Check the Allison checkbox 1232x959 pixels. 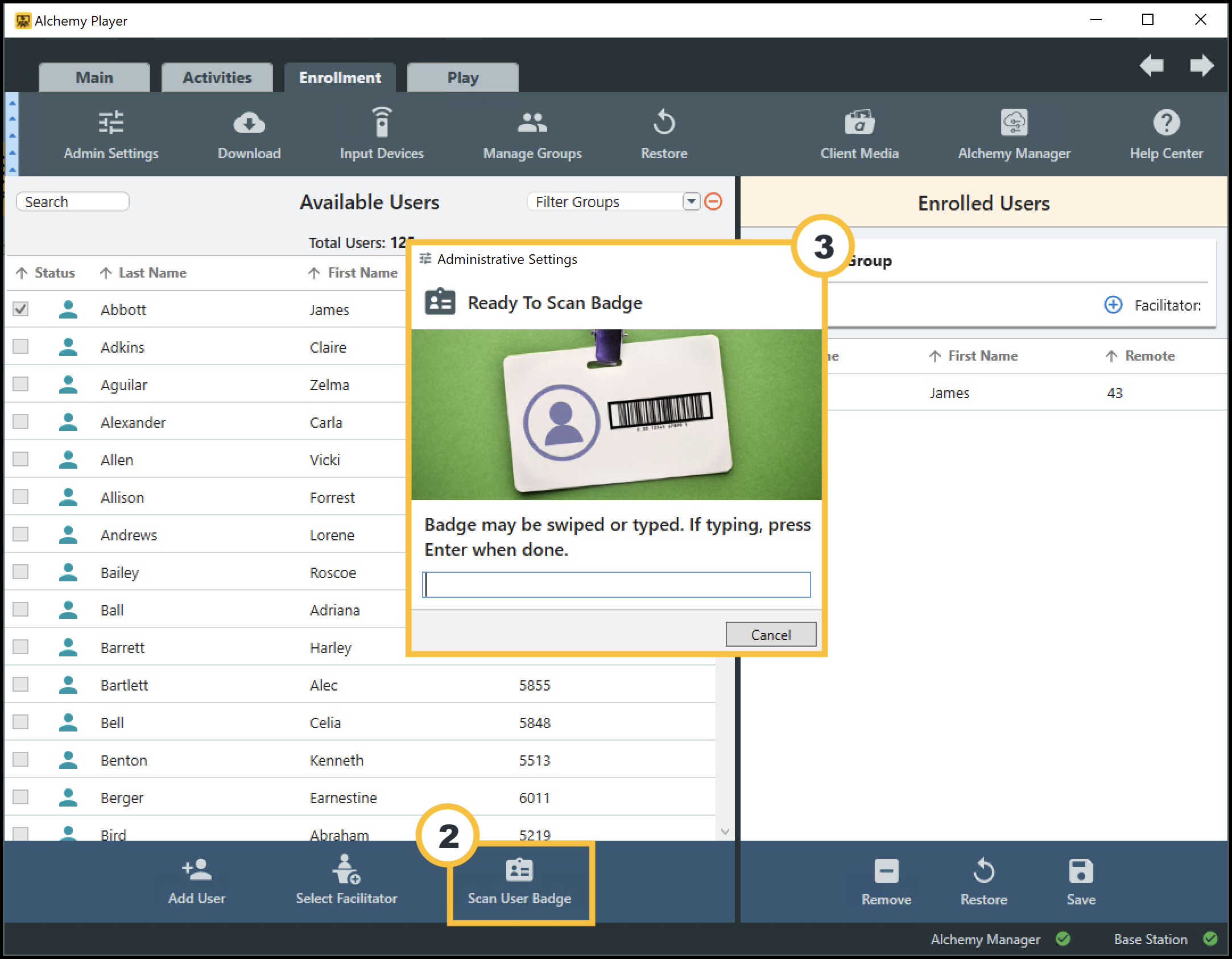coord(20,497)
